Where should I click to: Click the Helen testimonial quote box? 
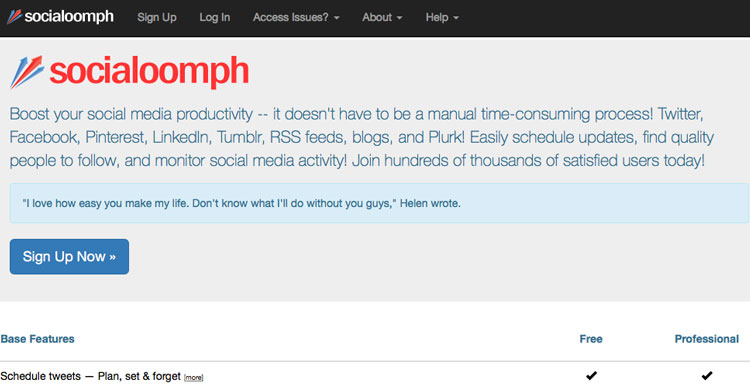(x=379, y=203)
